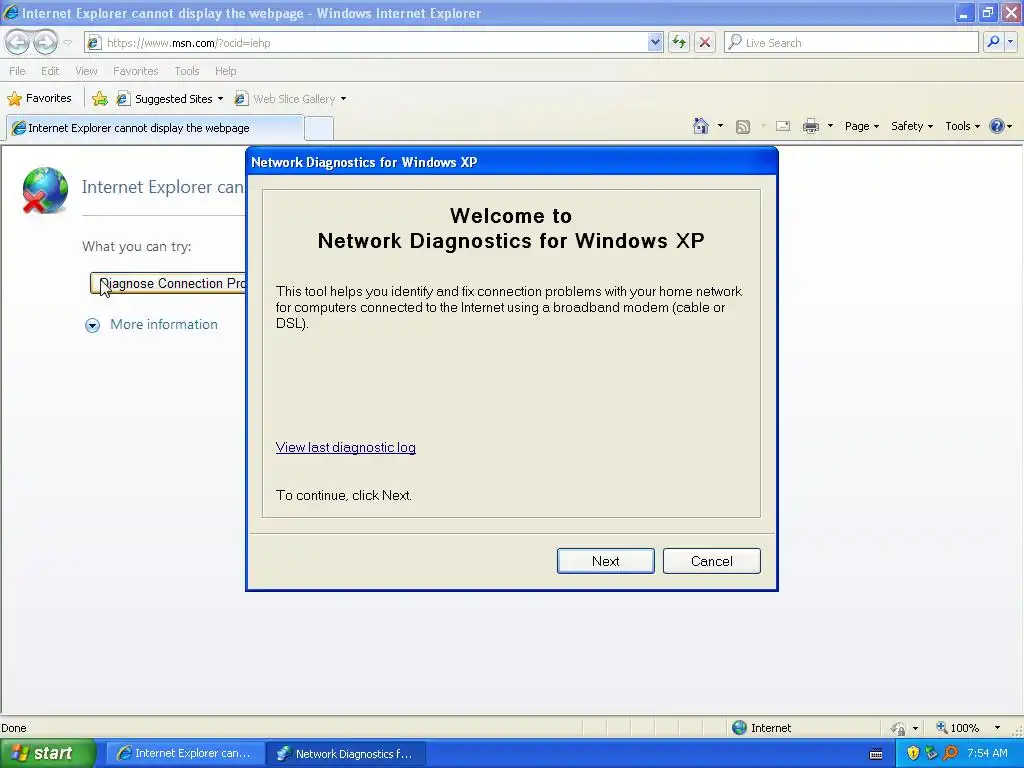
Task: Click the More information link text
Action: 164,325
